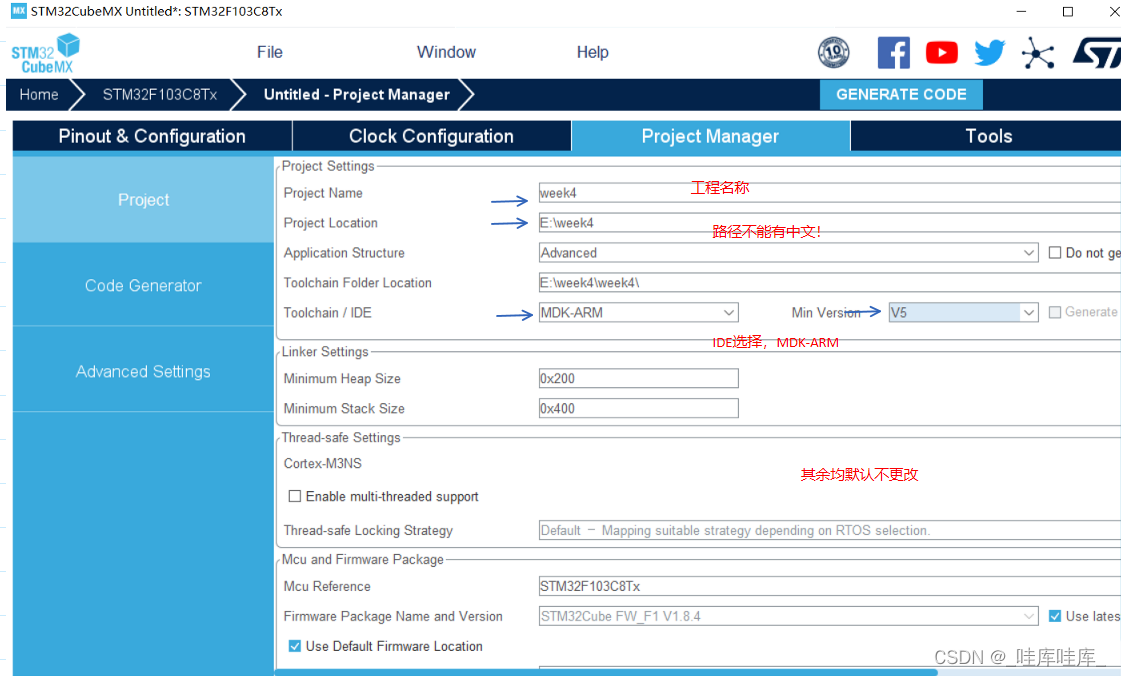Viewport: 1121px width, 676px height.
Task: Toggle the Generate checkbox beside Min Version
Action: 1055,312
